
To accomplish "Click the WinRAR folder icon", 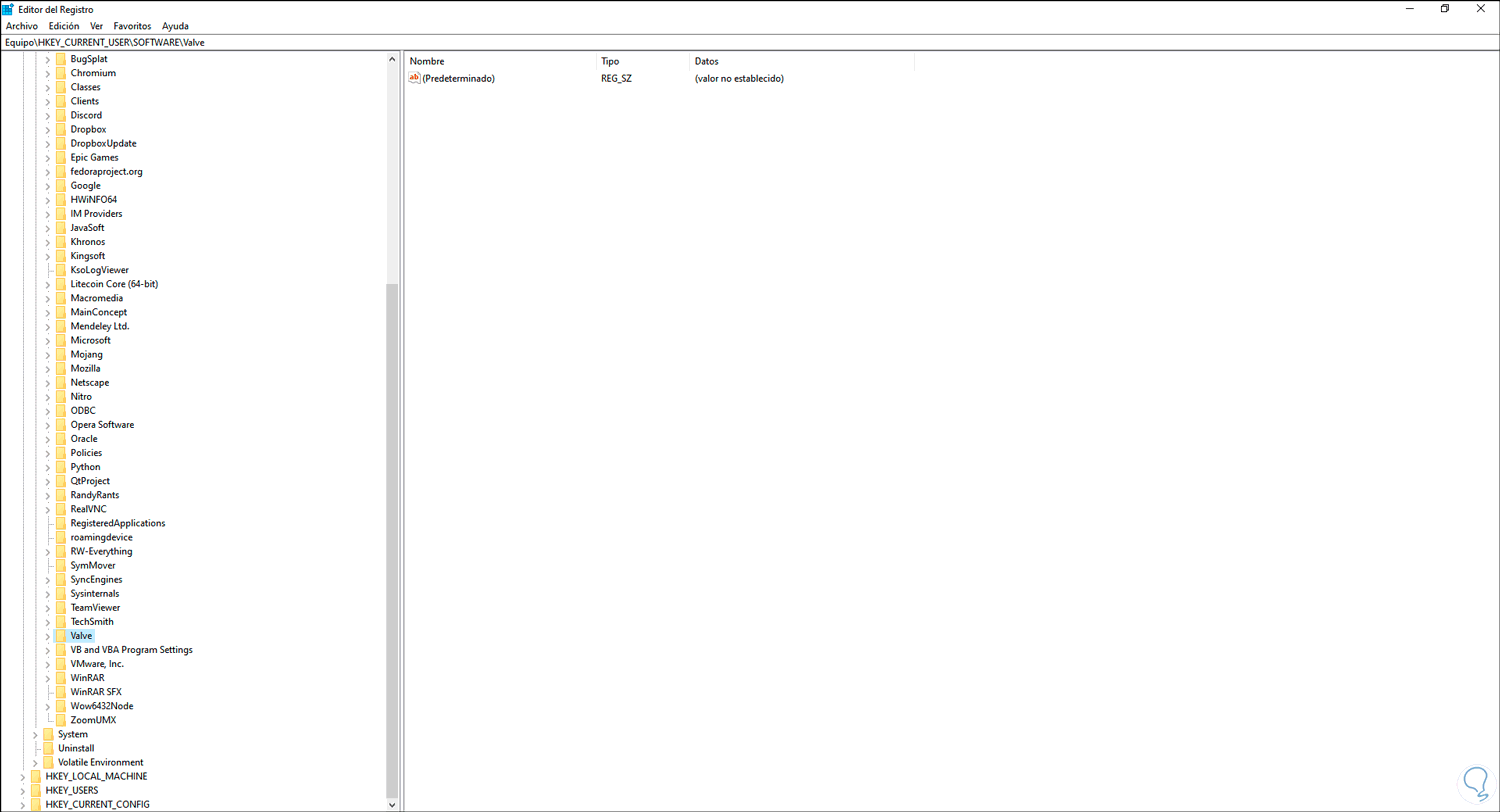I will (61, 677).
